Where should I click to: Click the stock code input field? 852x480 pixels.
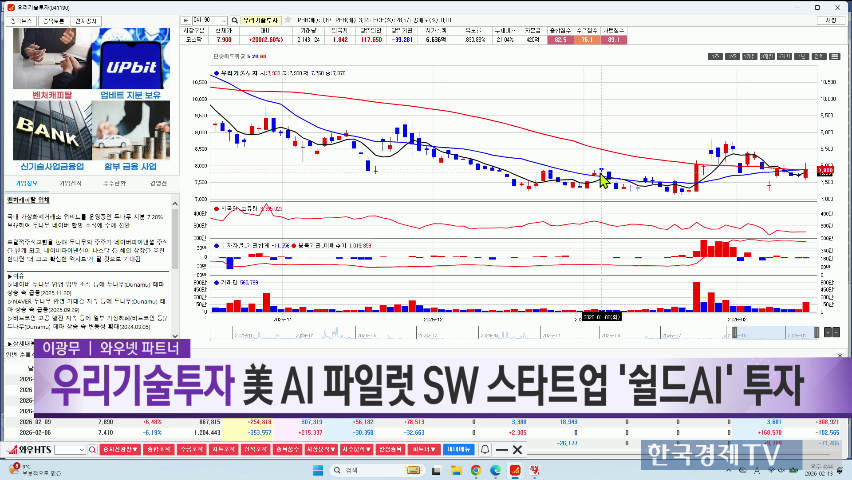(x=207, y=19)
